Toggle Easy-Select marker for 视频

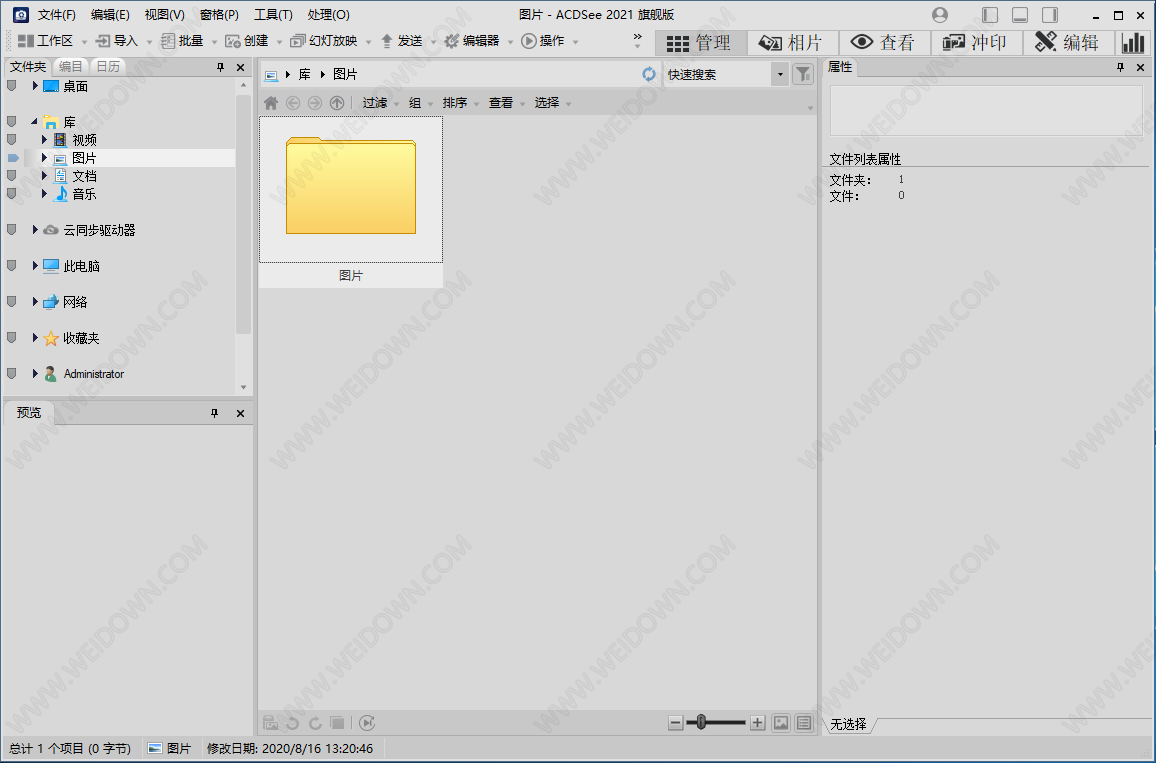coord(12,139)
